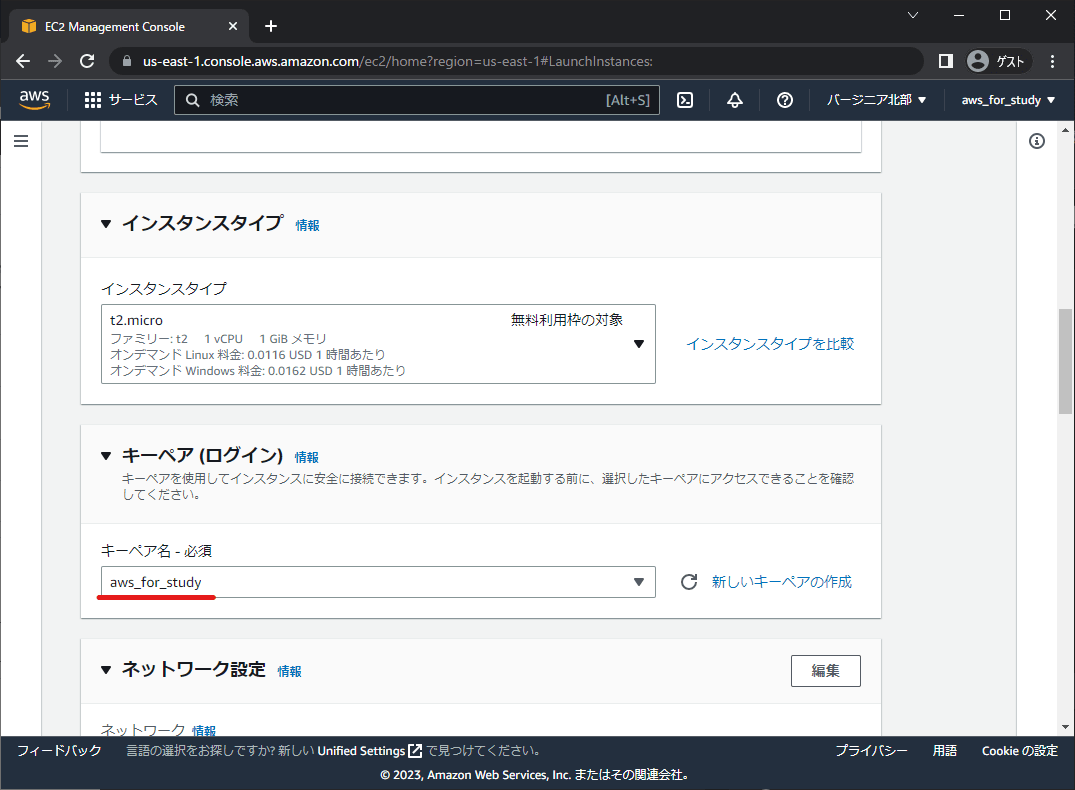
Task: Refresh the key pair list
Action: (689, 582)
